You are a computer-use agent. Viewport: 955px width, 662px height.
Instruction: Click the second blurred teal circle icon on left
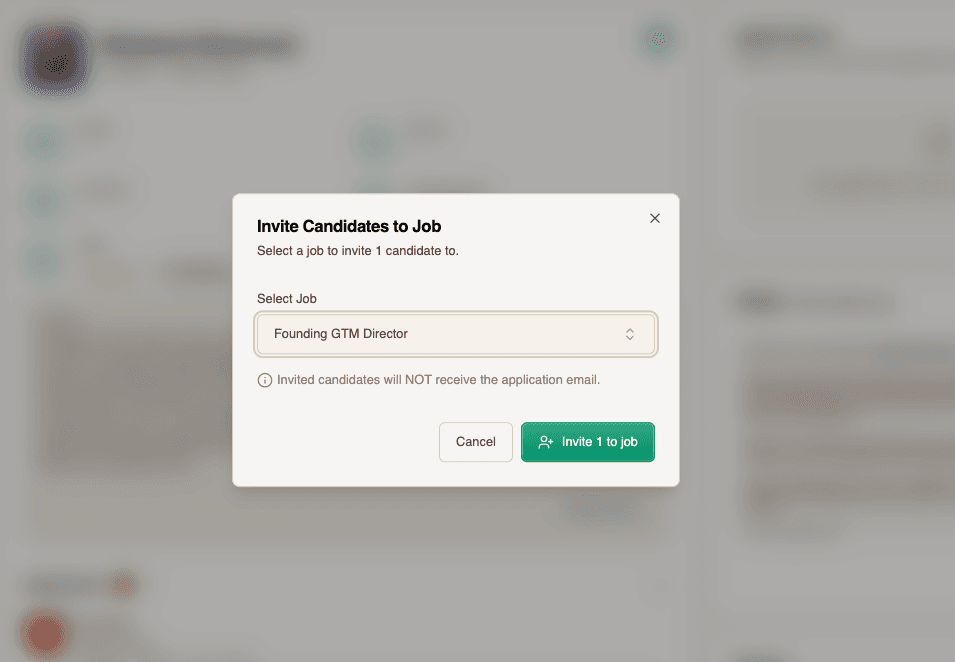[x=43, y=200]
